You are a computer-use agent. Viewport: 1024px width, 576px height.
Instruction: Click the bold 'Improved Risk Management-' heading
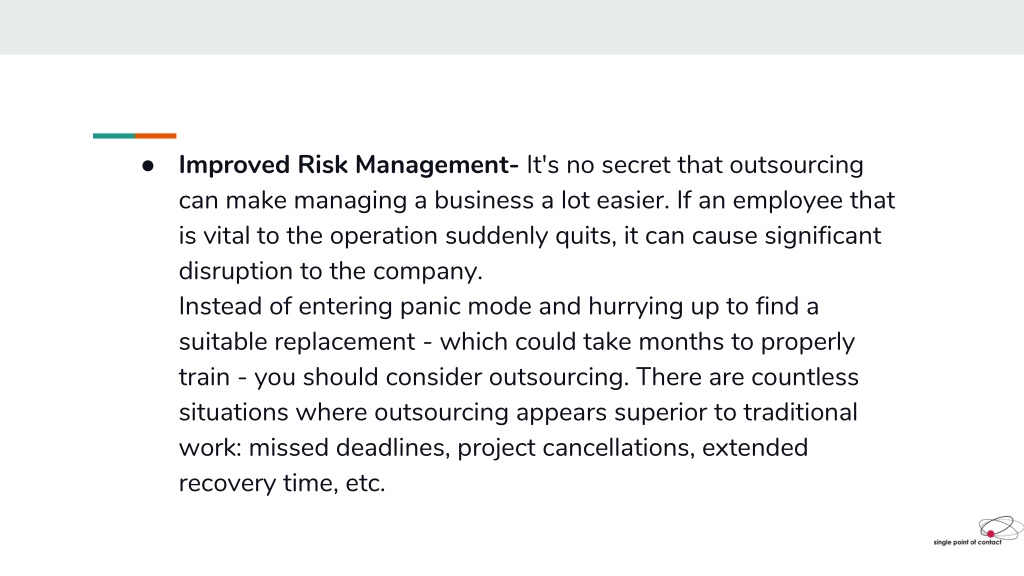click(349, 165)
